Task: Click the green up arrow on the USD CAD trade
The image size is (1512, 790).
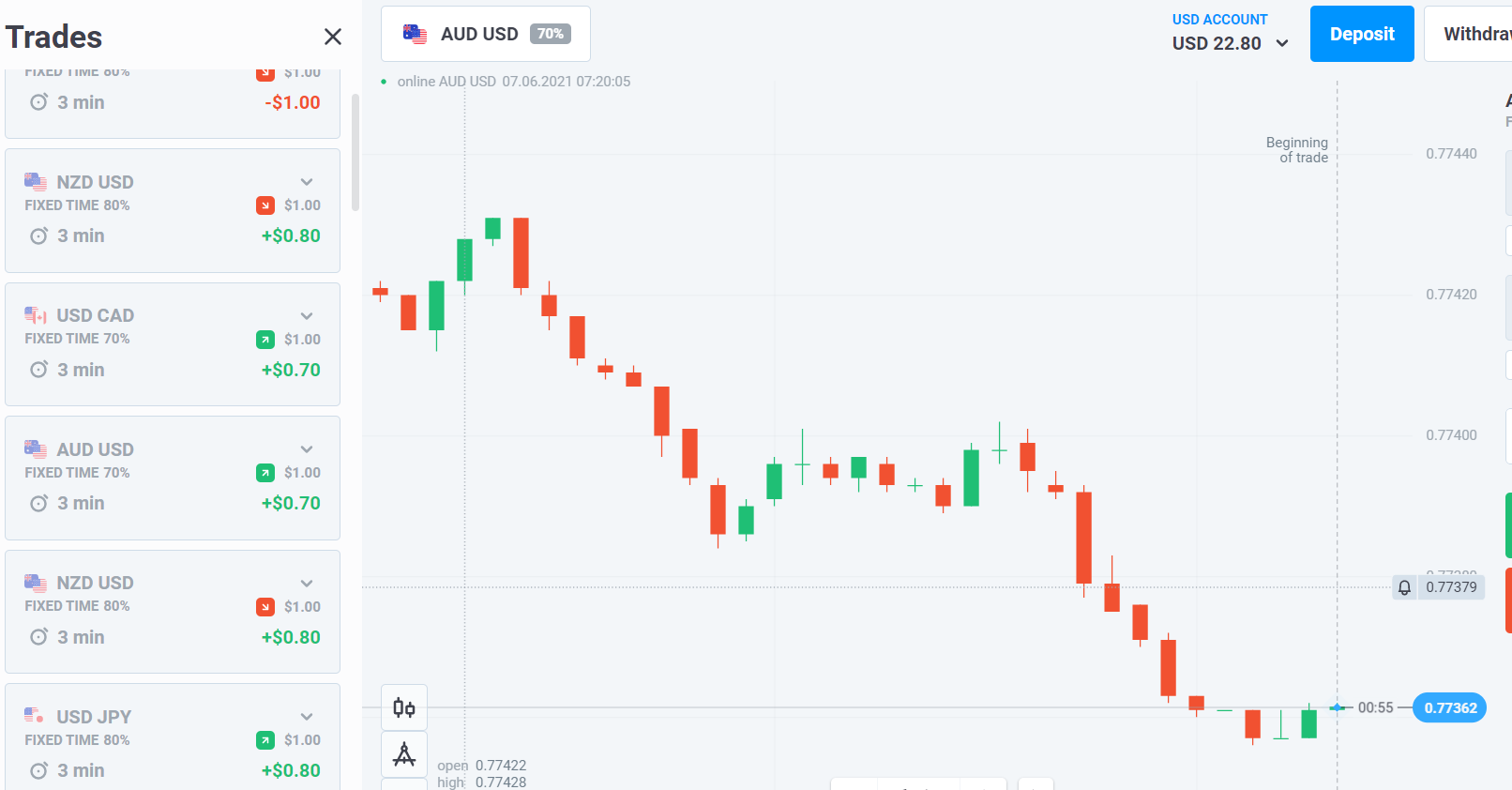Action: coord(265,340)
